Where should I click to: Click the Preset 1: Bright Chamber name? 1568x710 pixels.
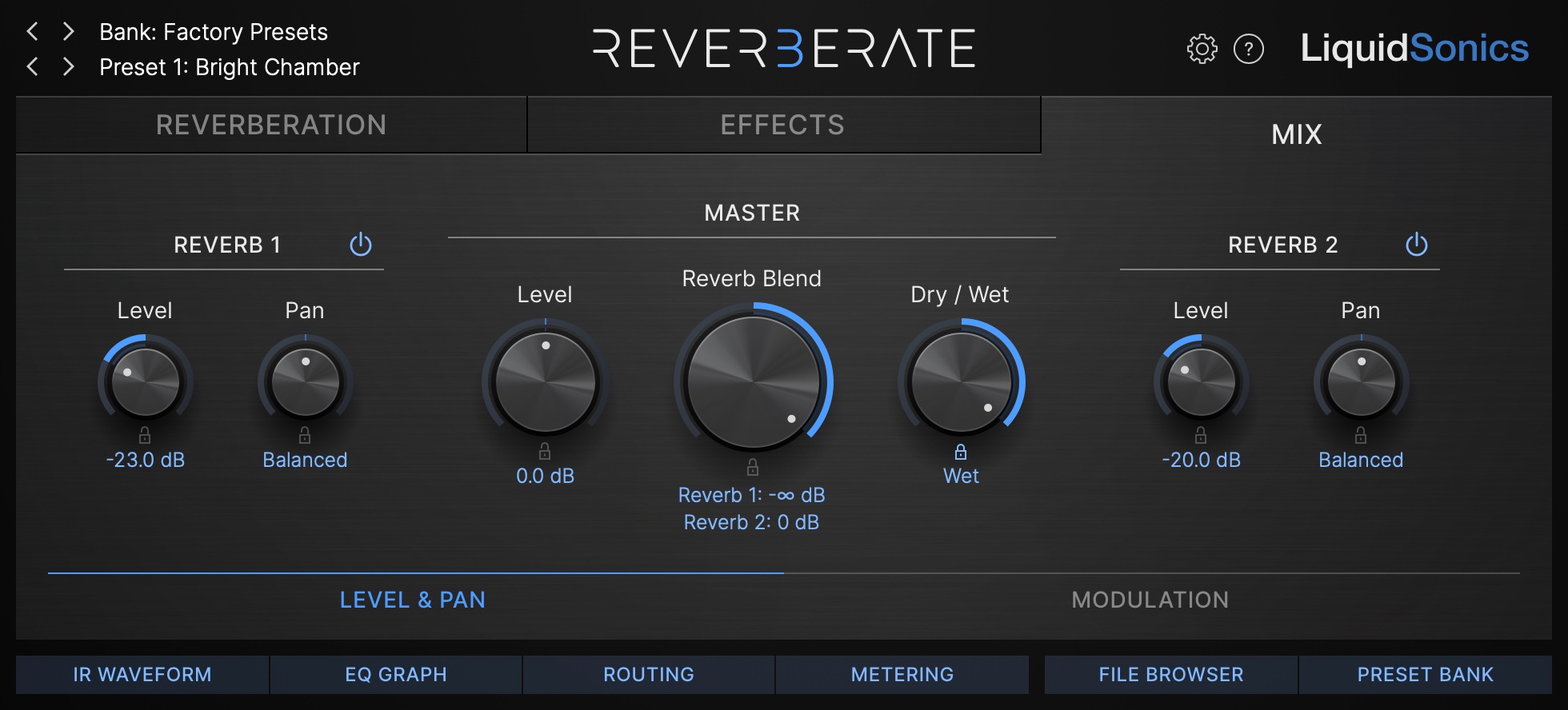[x=230, y=67]
